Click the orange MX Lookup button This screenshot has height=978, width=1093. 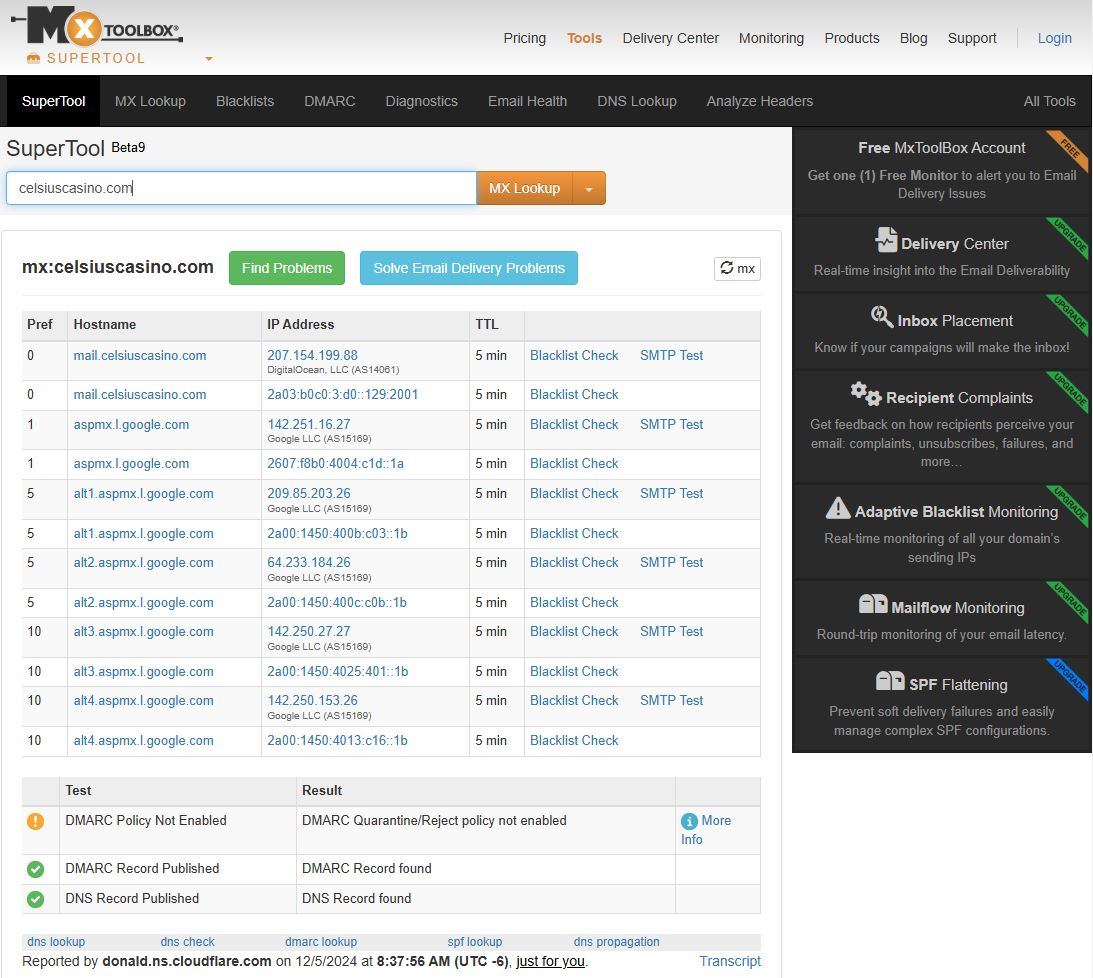pyautogui.click(x=524, y=188)
